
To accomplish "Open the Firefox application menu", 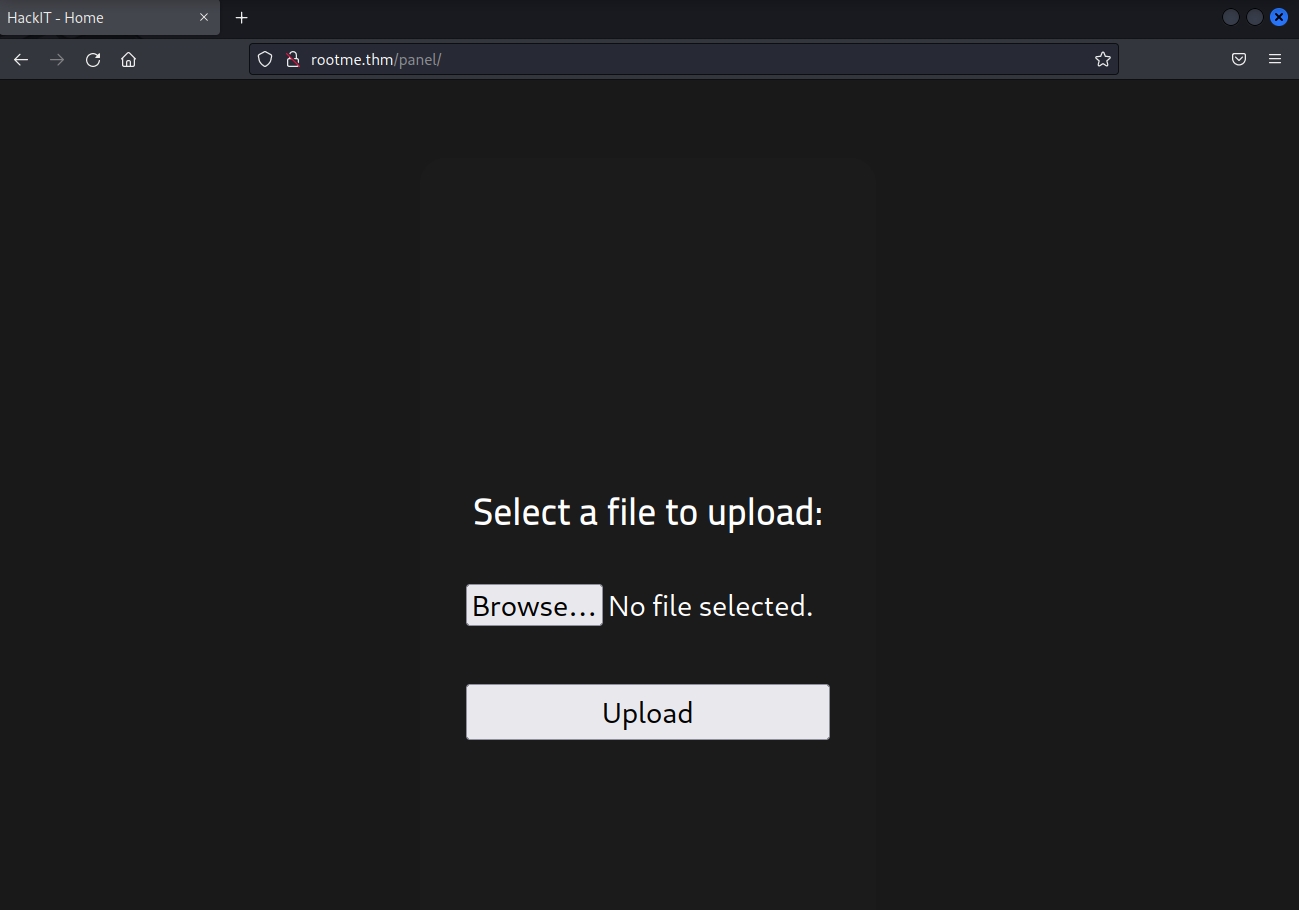I will point(1275,60).
